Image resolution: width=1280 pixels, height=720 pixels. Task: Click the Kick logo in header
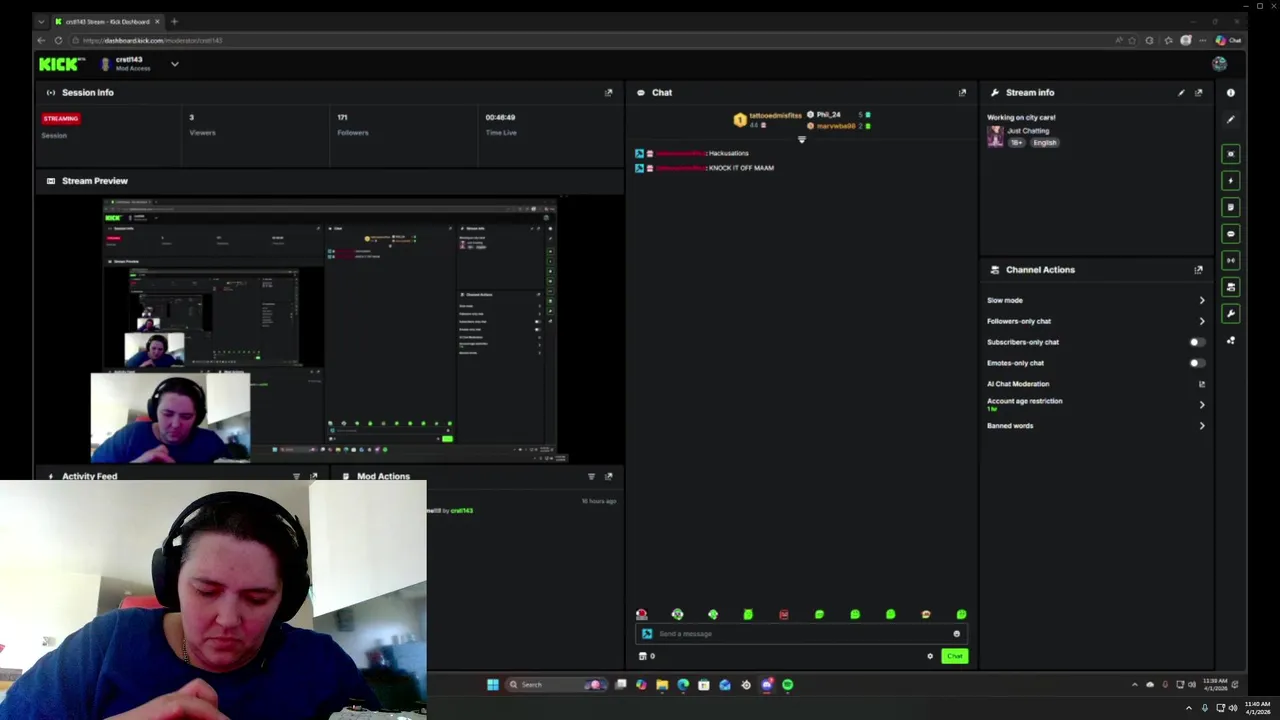(62, 64)
